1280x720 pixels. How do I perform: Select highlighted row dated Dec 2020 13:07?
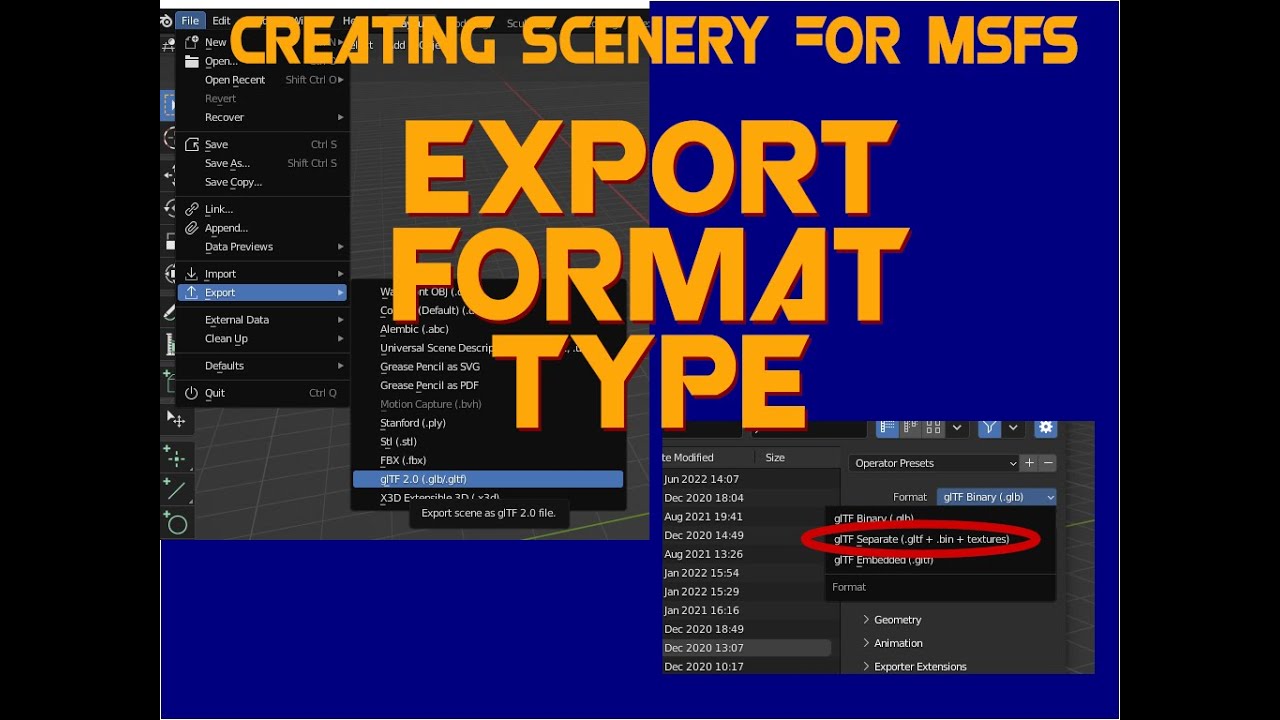pos(747,648)
